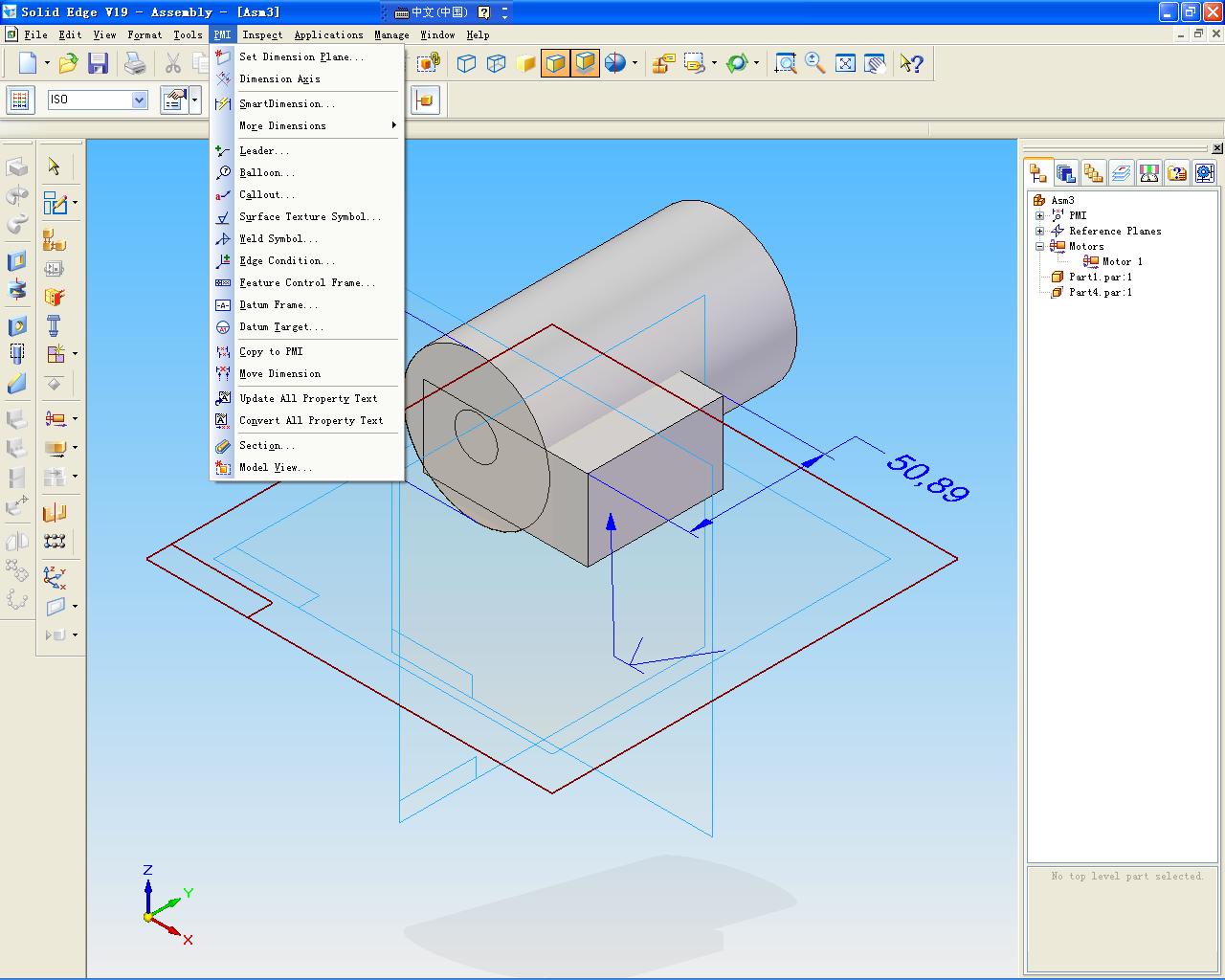Click the Pan hand icon
This screenshot has height=980, width=1225.
(875, 63)
